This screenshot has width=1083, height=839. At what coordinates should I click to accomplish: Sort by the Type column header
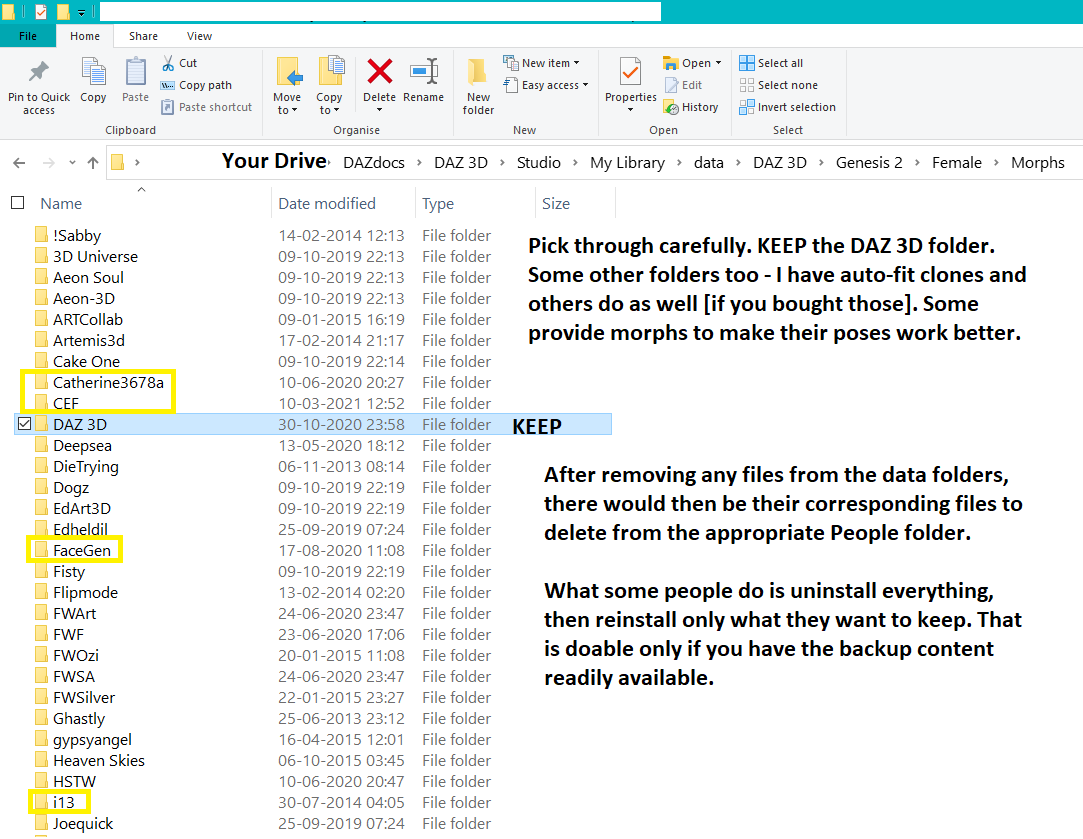pyautogui.click(x=438, y=204)
